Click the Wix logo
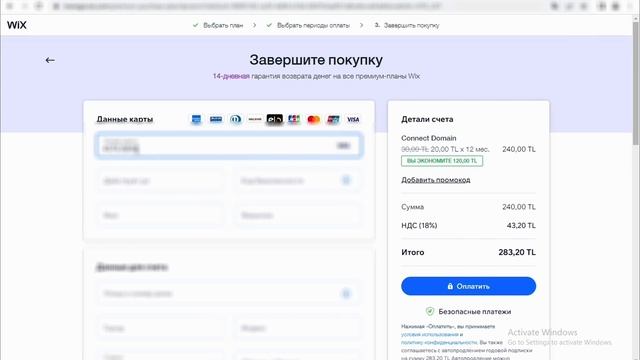This screenshot has width=640, height=360. point(17,25)
